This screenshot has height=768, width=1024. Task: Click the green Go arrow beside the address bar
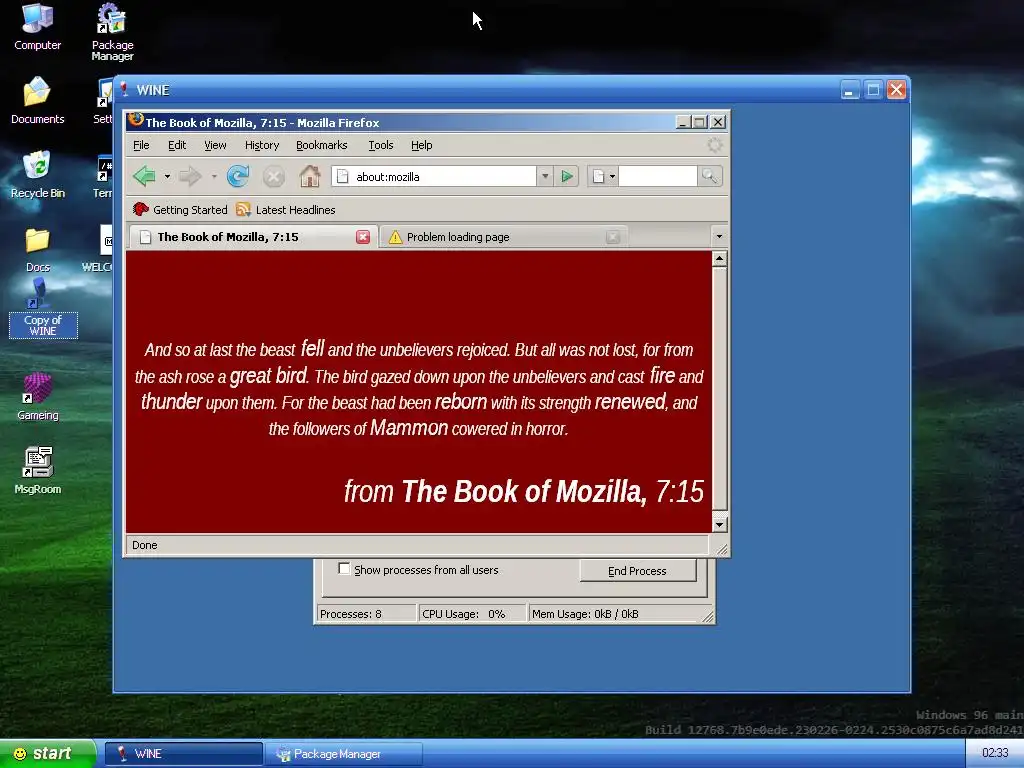(568, 176)
